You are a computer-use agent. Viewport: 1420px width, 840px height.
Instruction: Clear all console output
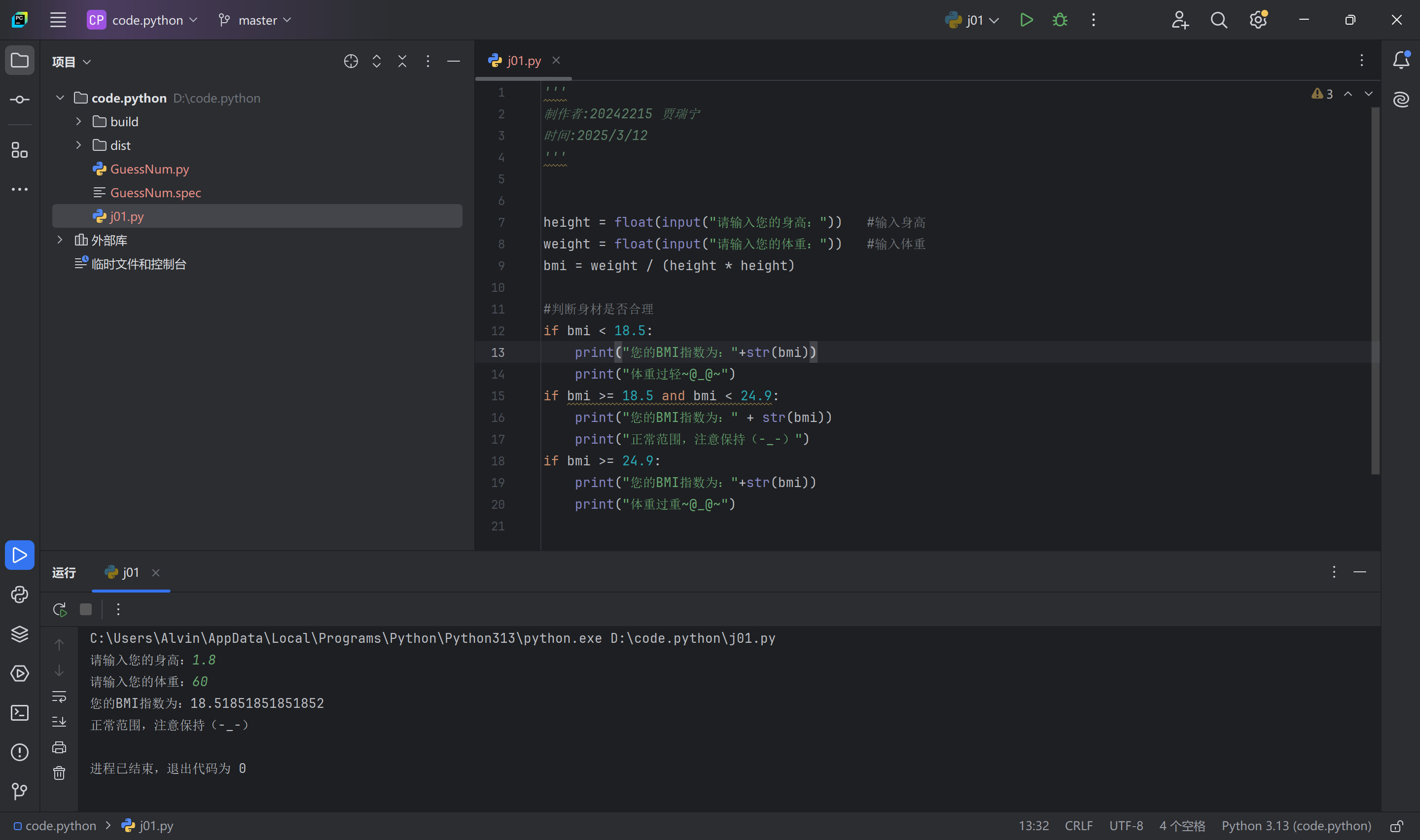click(x=60, y=773)
